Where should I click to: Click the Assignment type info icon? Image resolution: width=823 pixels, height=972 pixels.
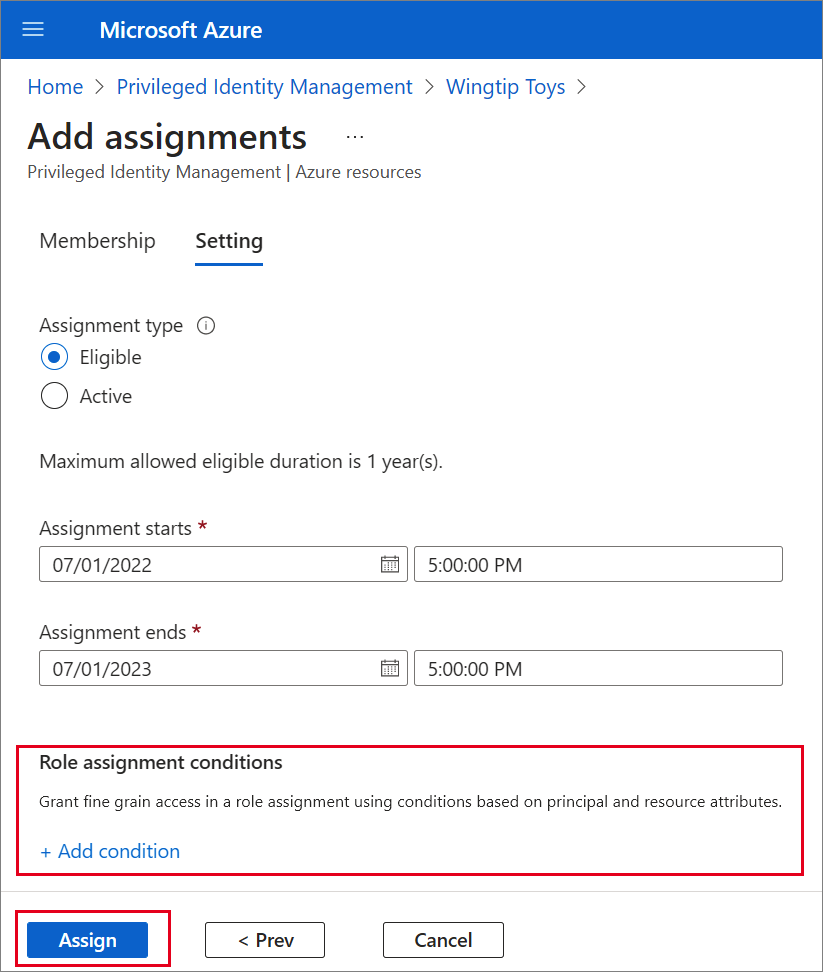205,325
